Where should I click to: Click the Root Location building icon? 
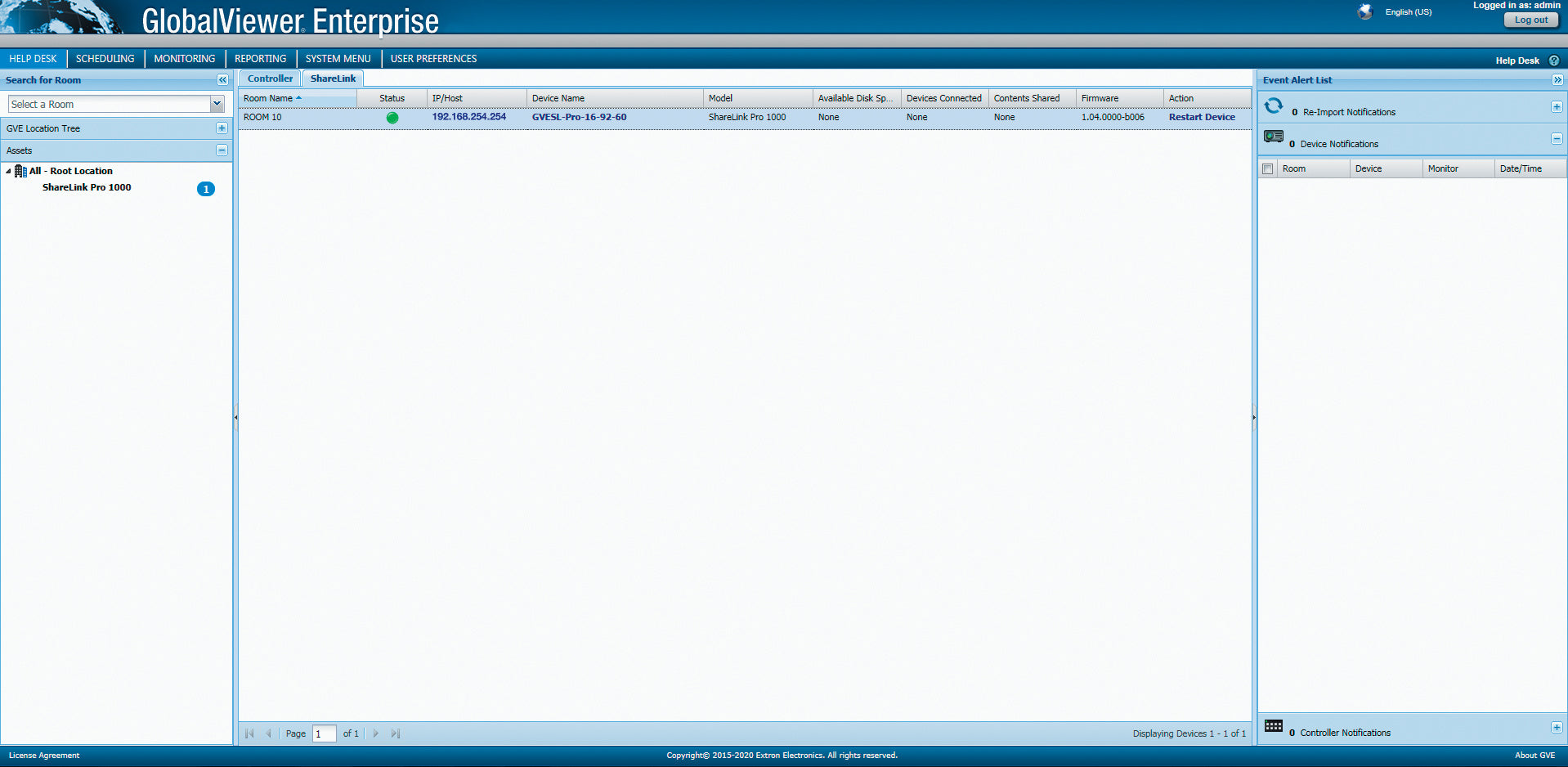(x=20, y=171)
